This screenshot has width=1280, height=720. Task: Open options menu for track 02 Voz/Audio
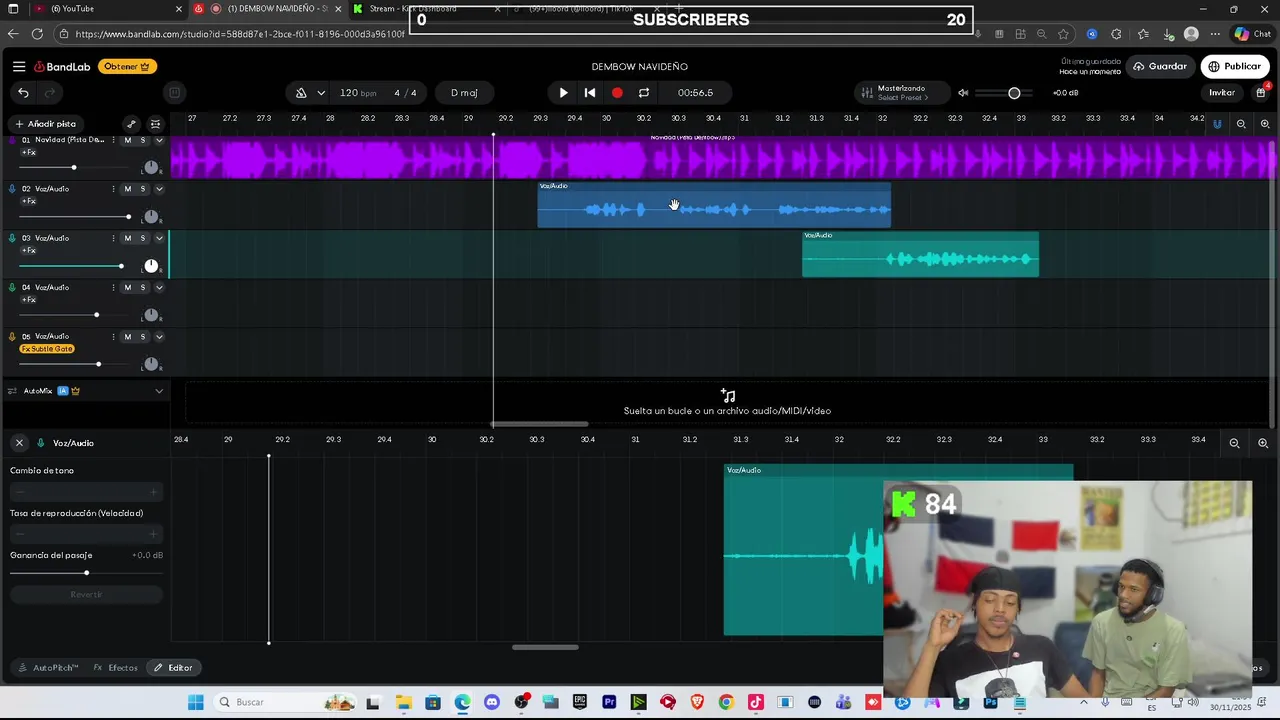[113, 189]
